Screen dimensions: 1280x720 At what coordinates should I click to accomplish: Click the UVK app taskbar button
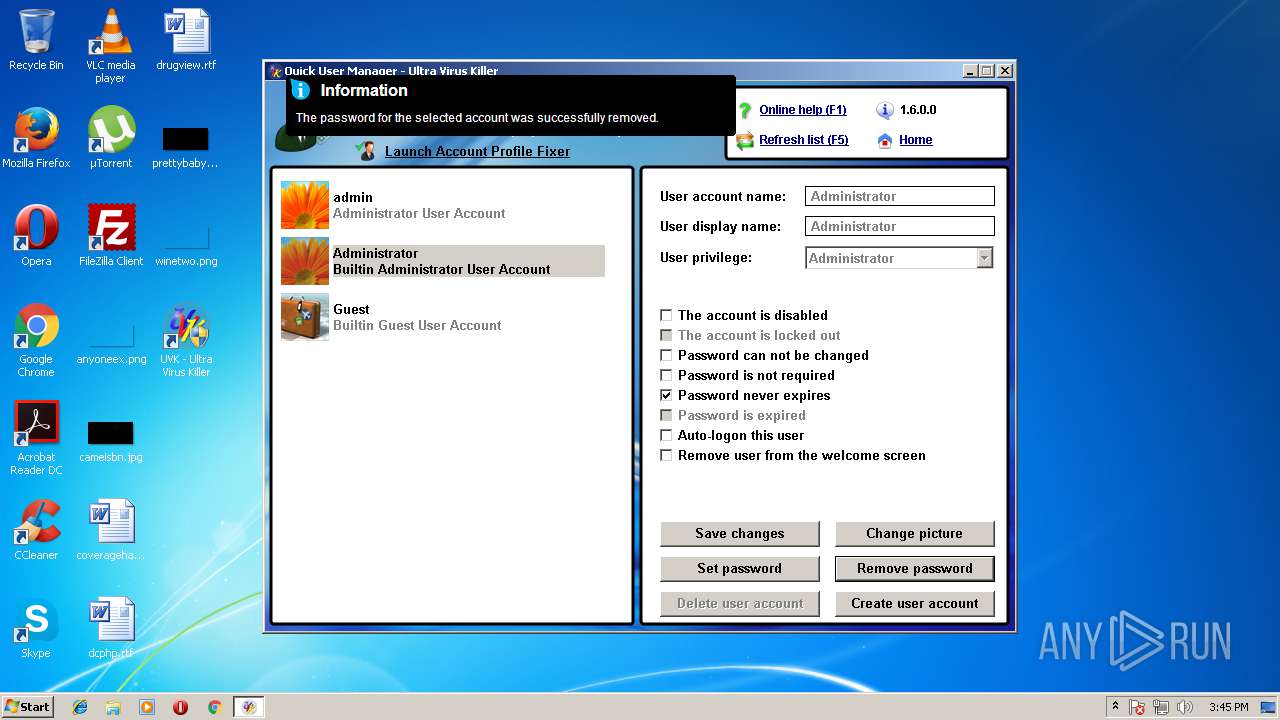(x=248, y=707)
